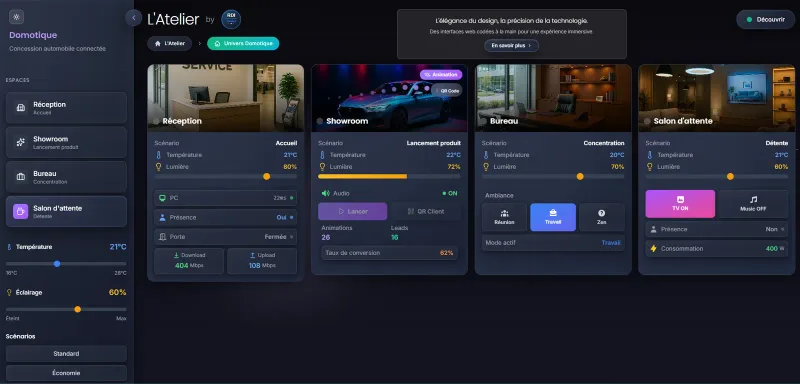Open the Salon d'attente card photo
The height and width of the screenshot is (384, 800).
point(717,98)
